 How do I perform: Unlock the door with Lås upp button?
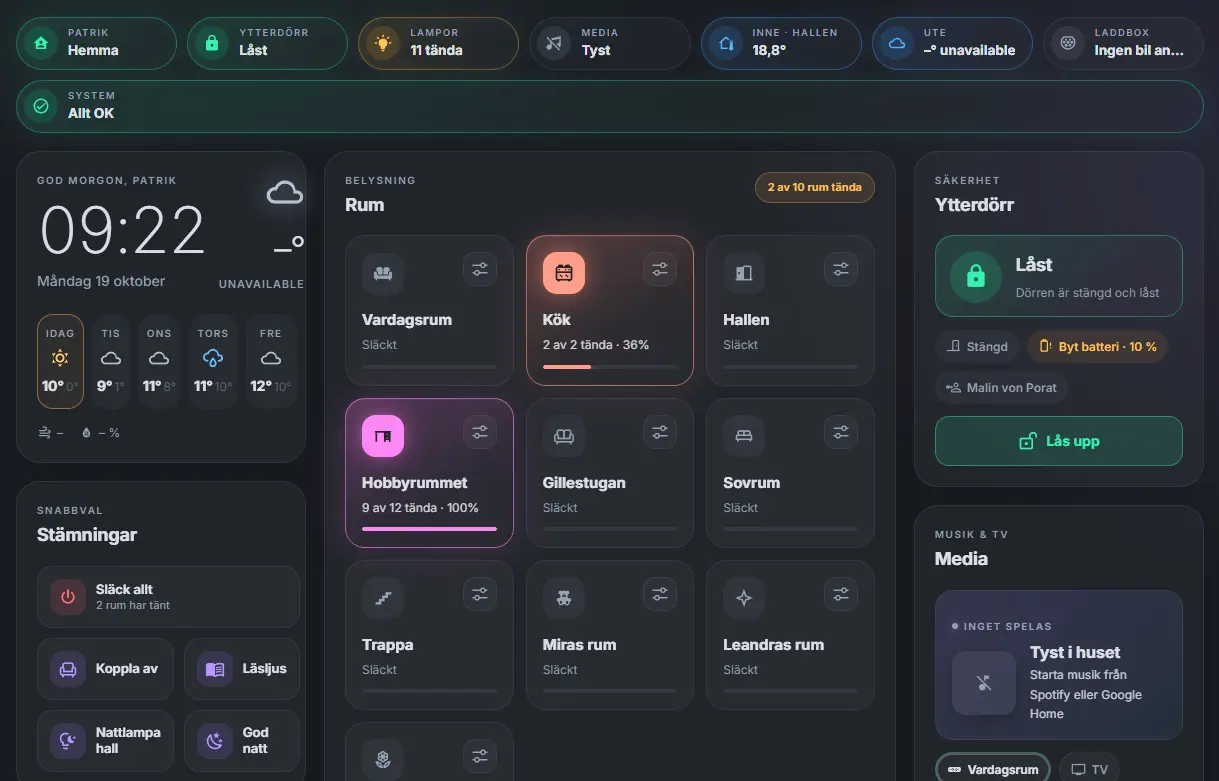coord(1059,441)
